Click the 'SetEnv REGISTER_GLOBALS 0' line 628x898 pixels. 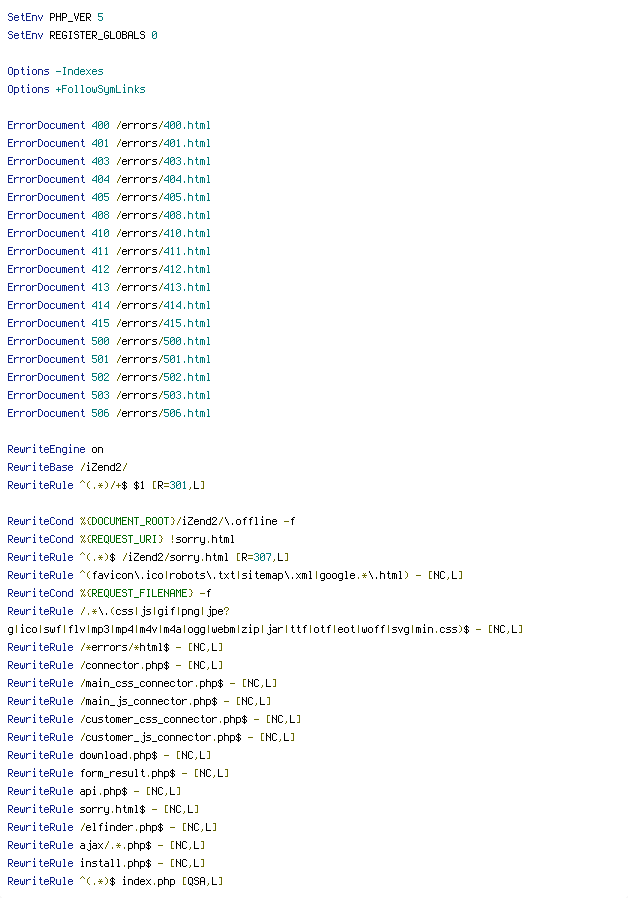tap(82, 36)
